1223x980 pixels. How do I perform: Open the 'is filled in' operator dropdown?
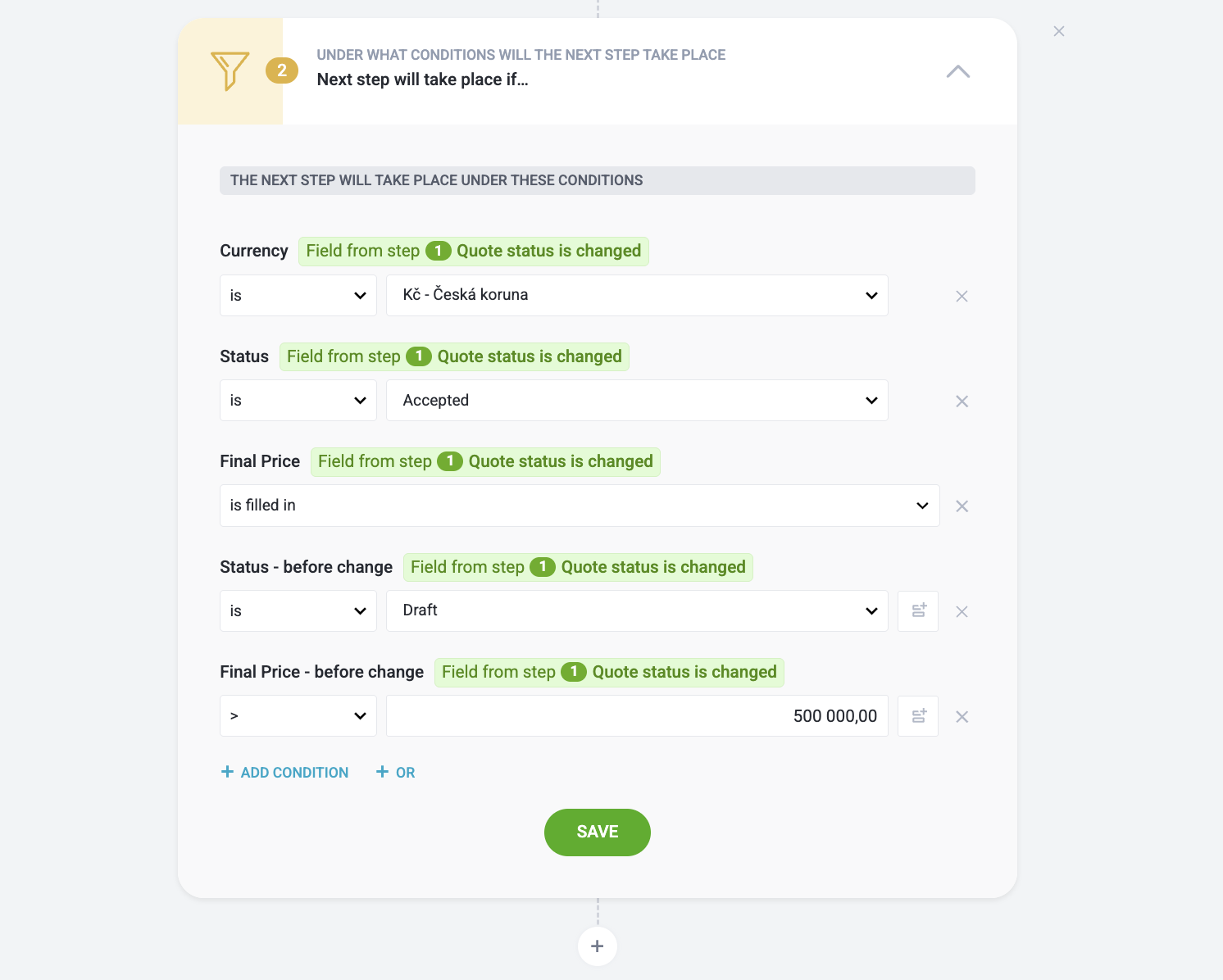click(580, 506)
